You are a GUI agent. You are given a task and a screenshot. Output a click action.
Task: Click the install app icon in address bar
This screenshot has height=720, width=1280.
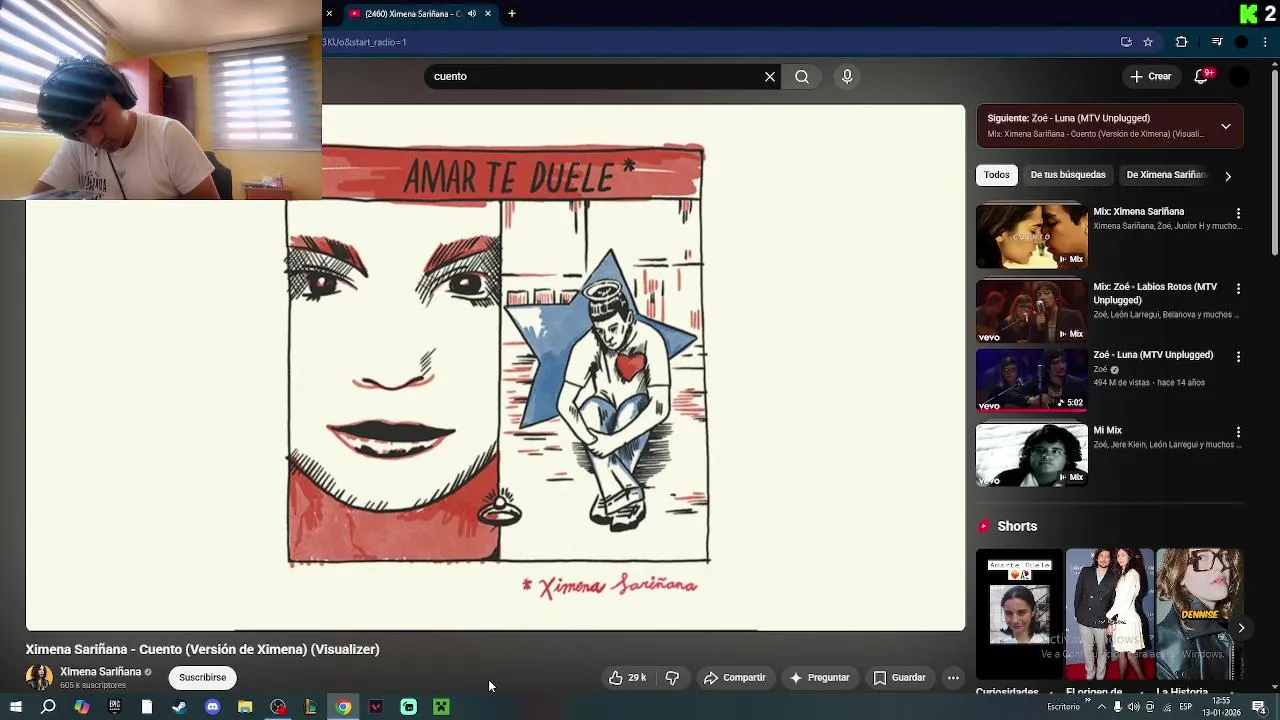pyautogui.click(x=1126, y=42)
